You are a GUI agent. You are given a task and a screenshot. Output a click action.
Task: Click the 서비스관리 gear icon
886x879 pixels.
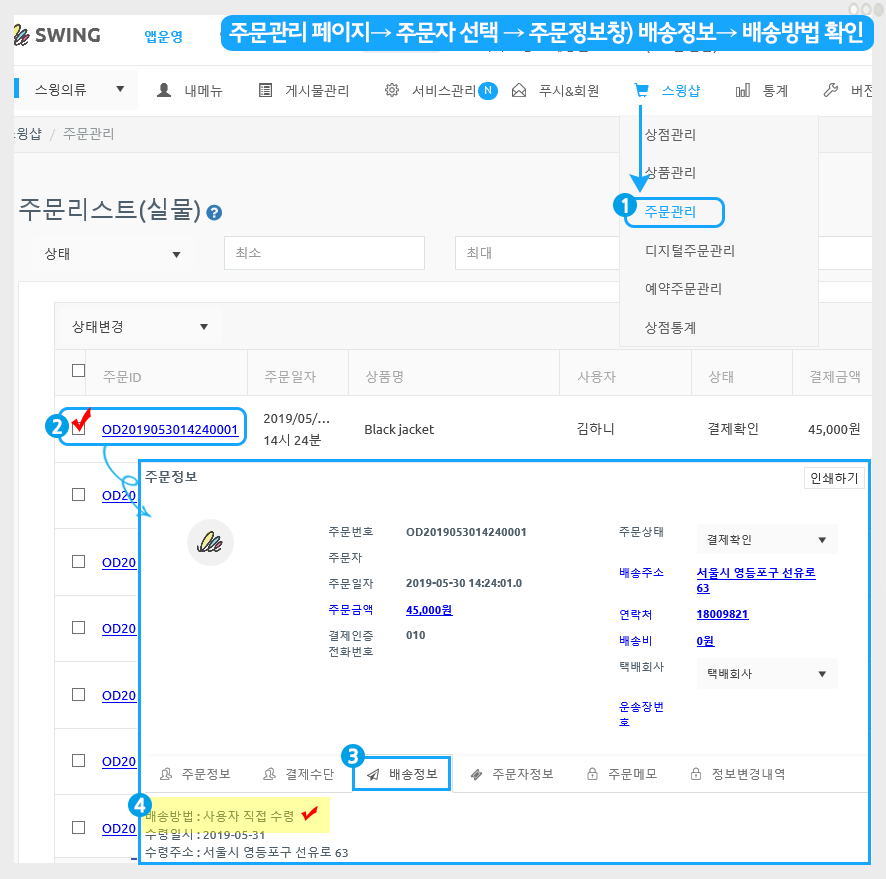[x=392, y=91]
